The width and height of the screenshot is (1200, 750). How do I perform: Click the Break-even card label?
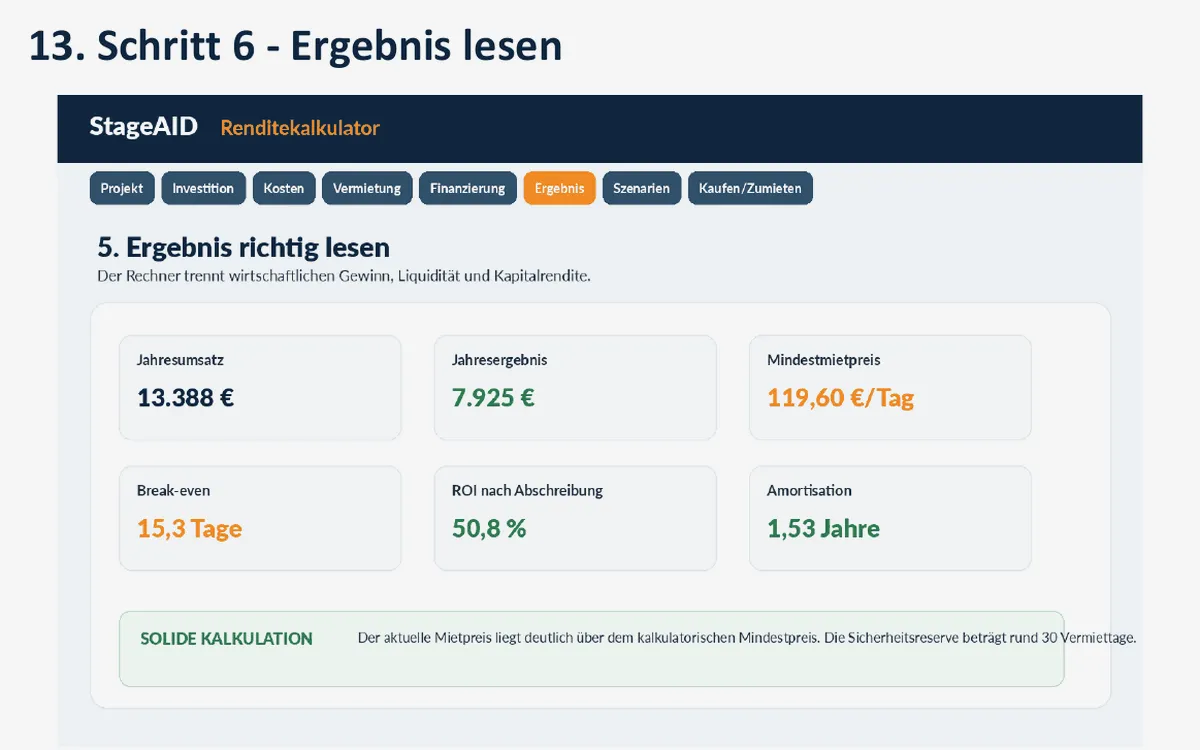(173, 491)
